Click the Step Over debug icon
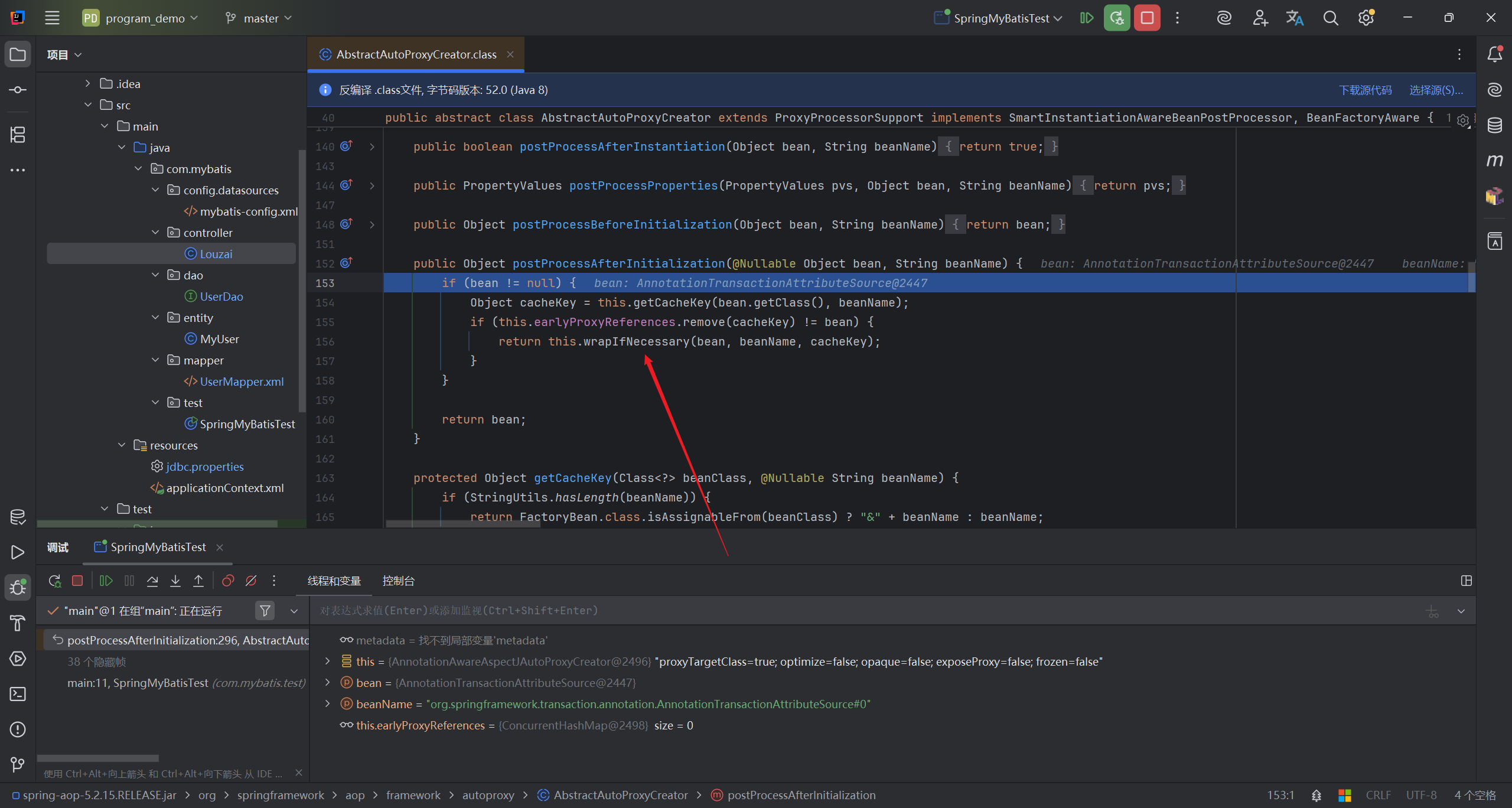Image resolution: width=1512 pixels, height=808 pixels. [x=152, y=581]
